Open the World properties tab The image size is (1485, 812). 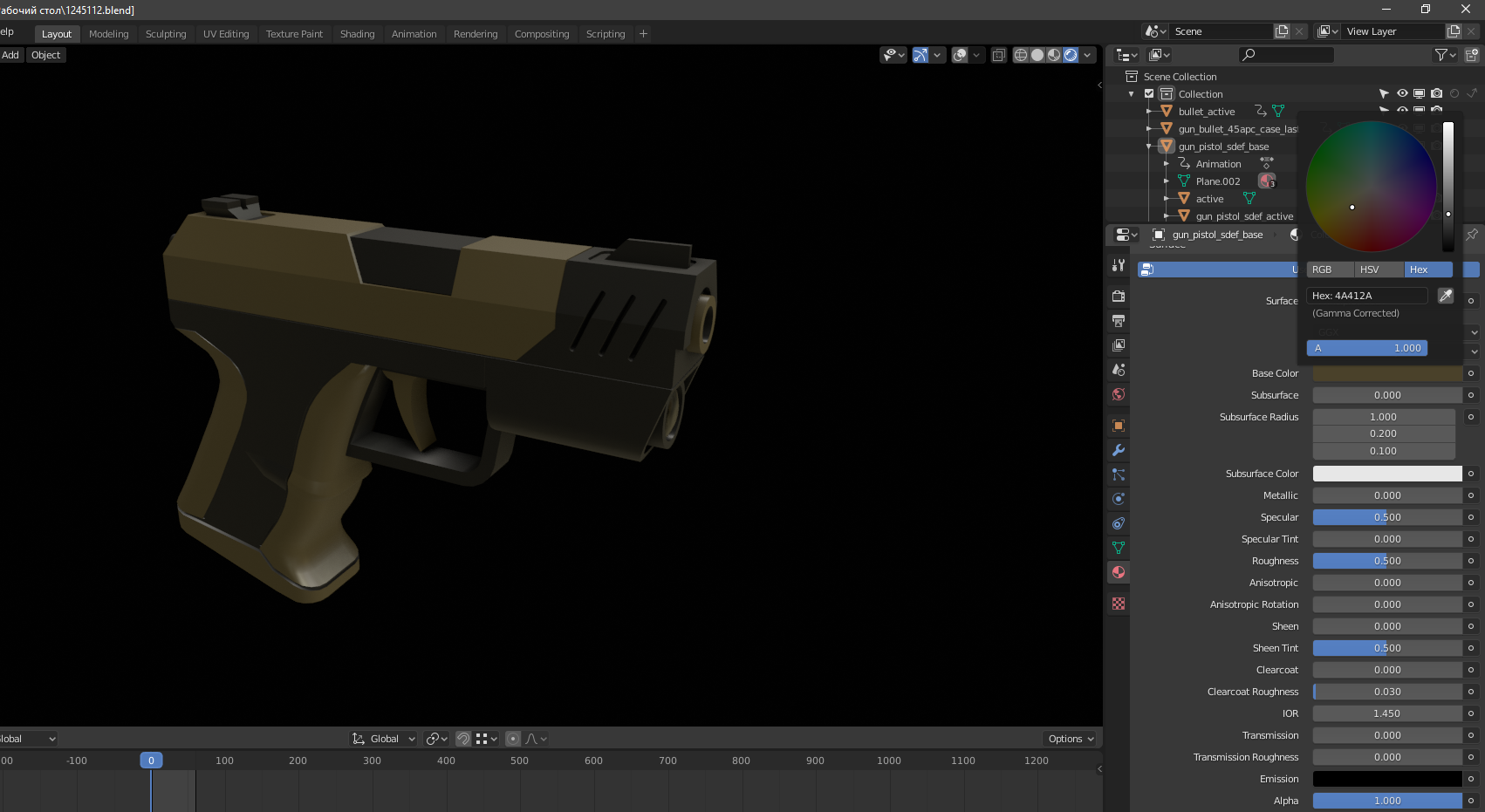click(1119, 394)
